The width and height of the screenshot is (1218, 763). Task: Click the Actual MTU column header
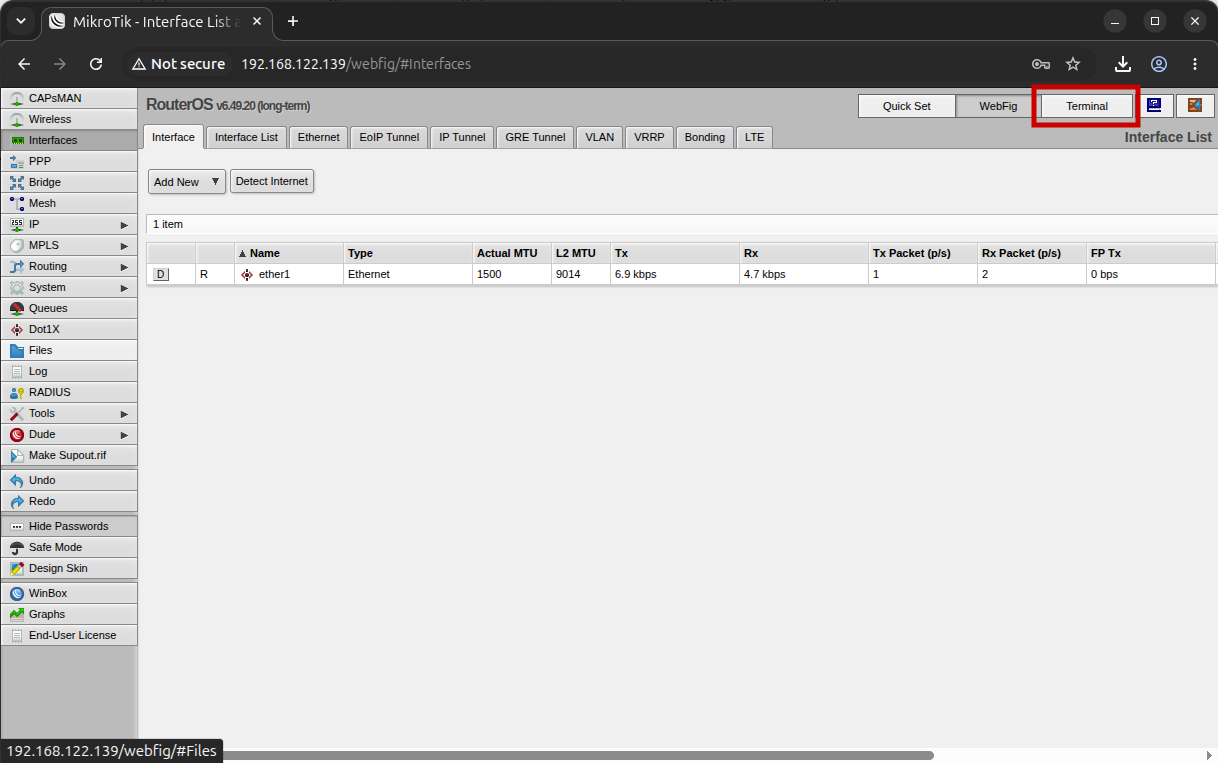tap(512, 253)
